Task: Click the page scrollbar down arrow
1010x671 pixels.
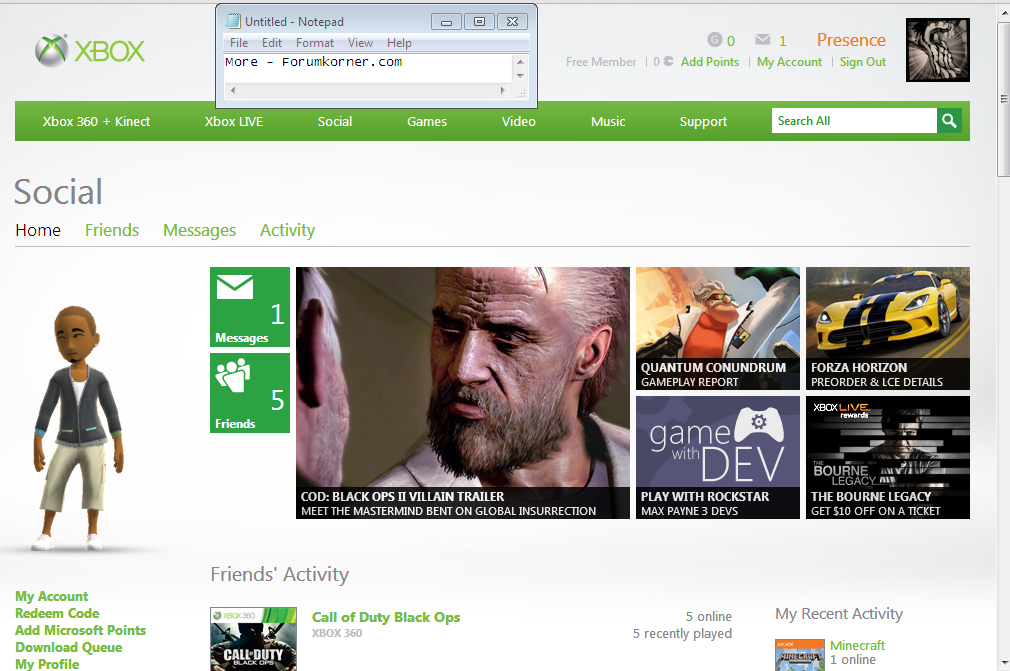Action: click(1003, 663)
